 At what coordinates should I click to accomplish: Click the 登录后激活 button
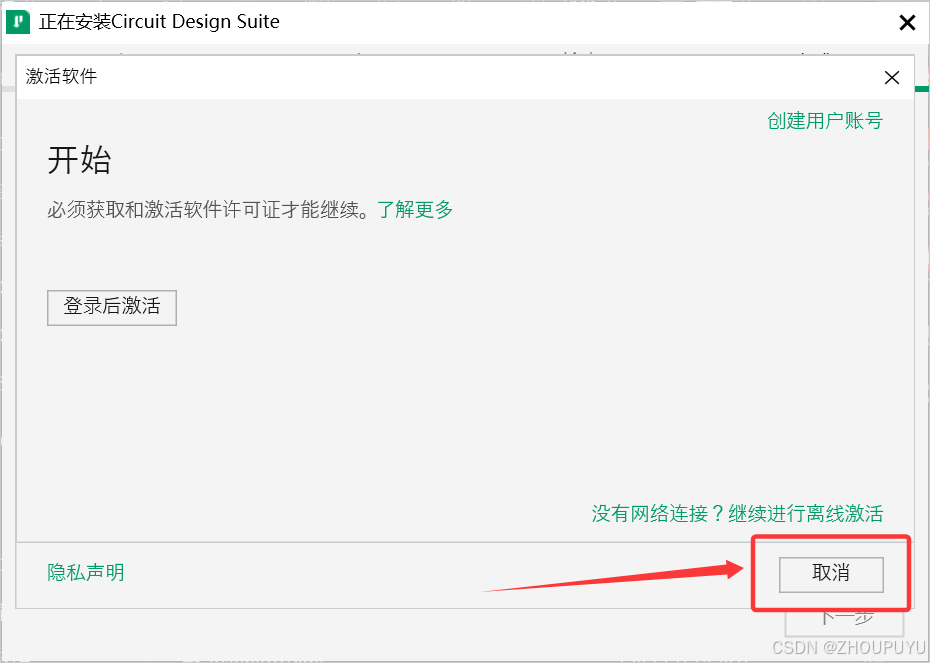(112, 307)
